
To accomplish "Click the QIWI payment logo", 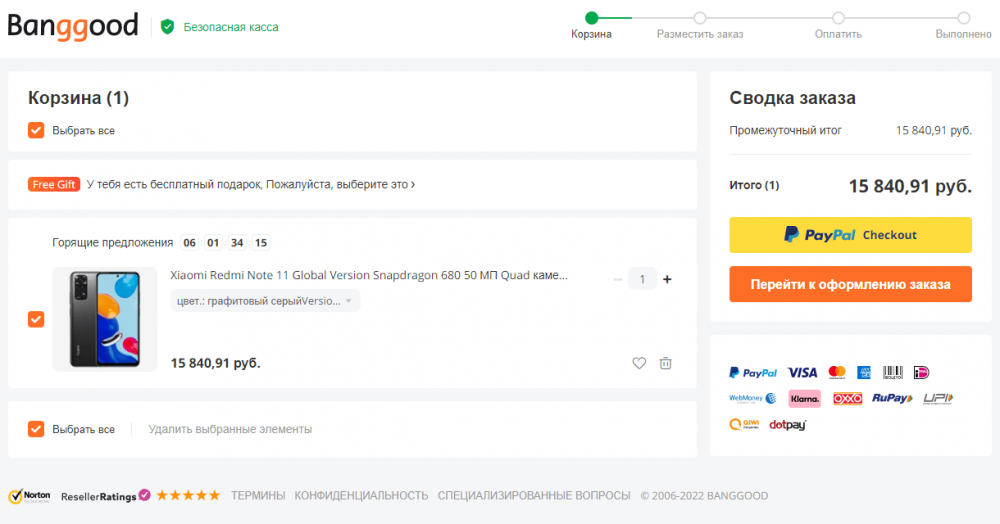I will pos(744,425).
